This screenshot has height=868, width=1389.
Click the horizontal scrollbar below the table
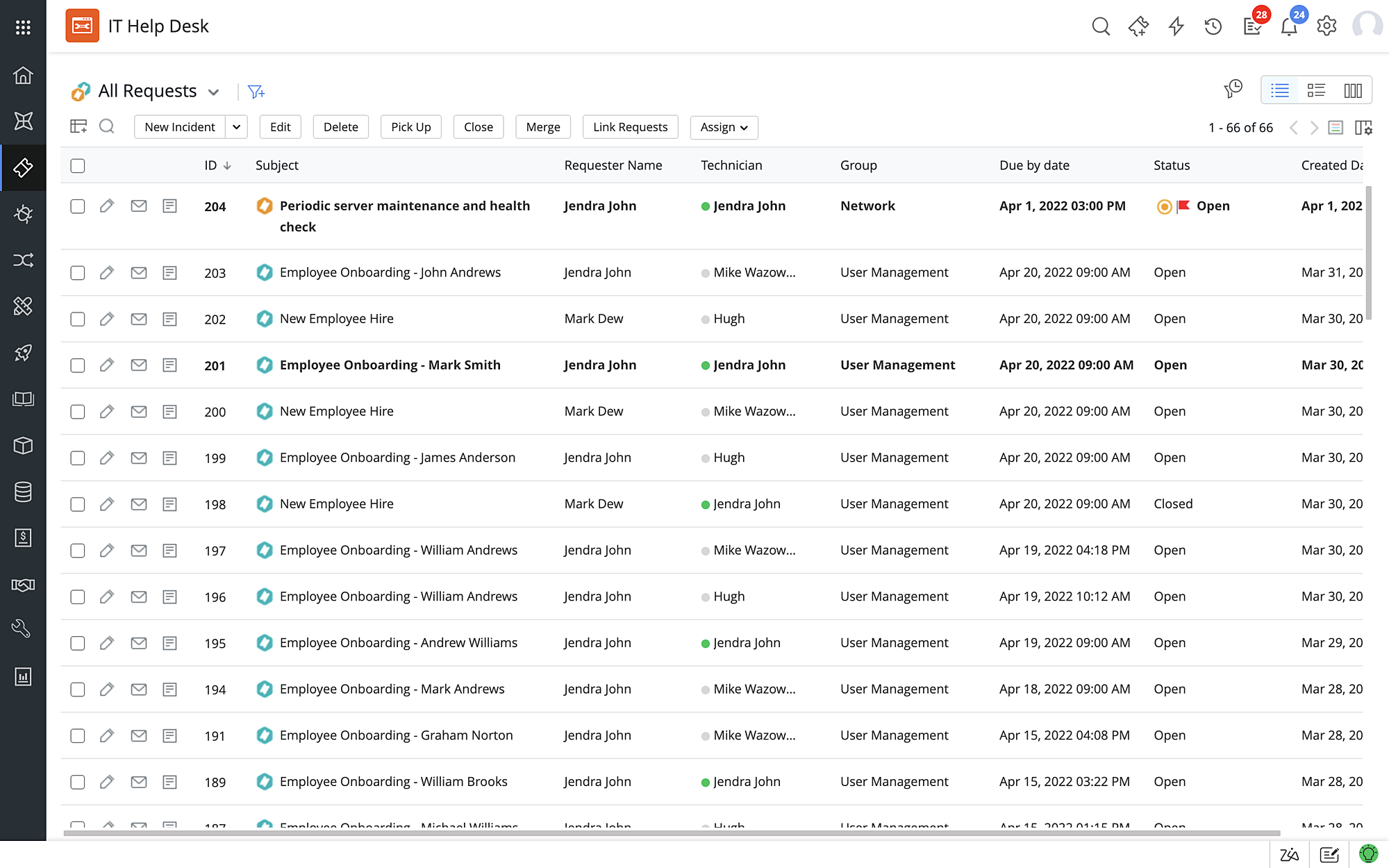pos(671,833)
